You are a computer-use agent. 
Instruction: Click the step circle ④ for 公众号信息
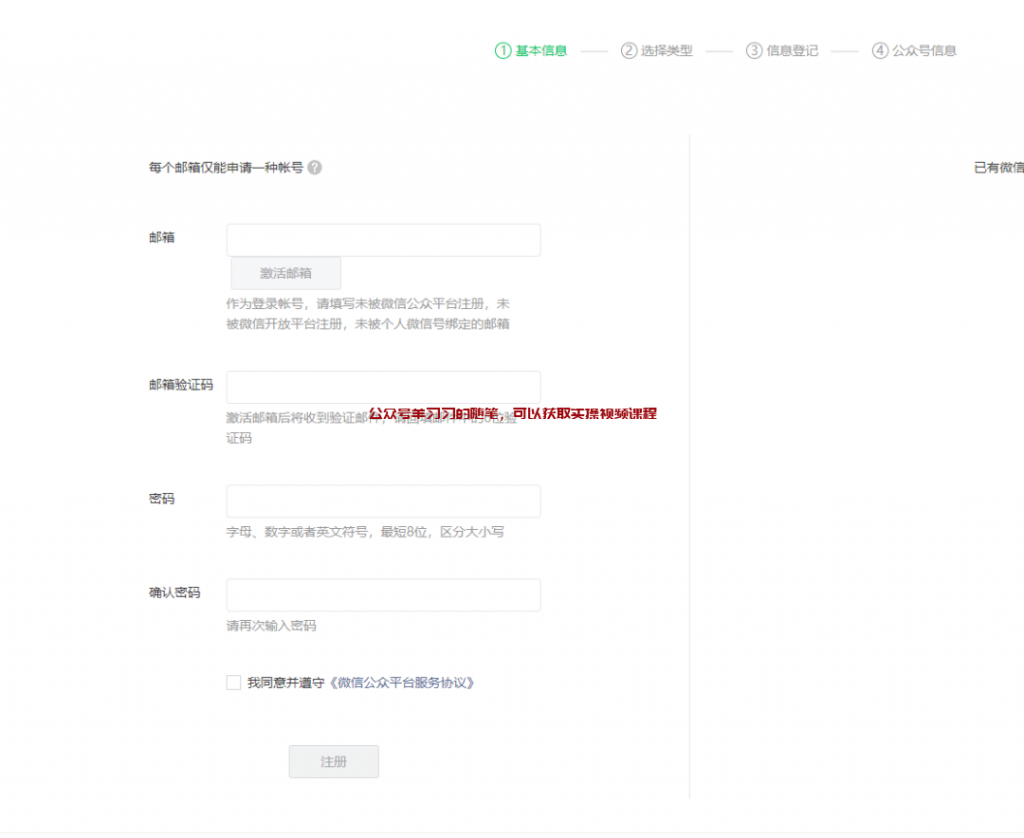[879, 50]
